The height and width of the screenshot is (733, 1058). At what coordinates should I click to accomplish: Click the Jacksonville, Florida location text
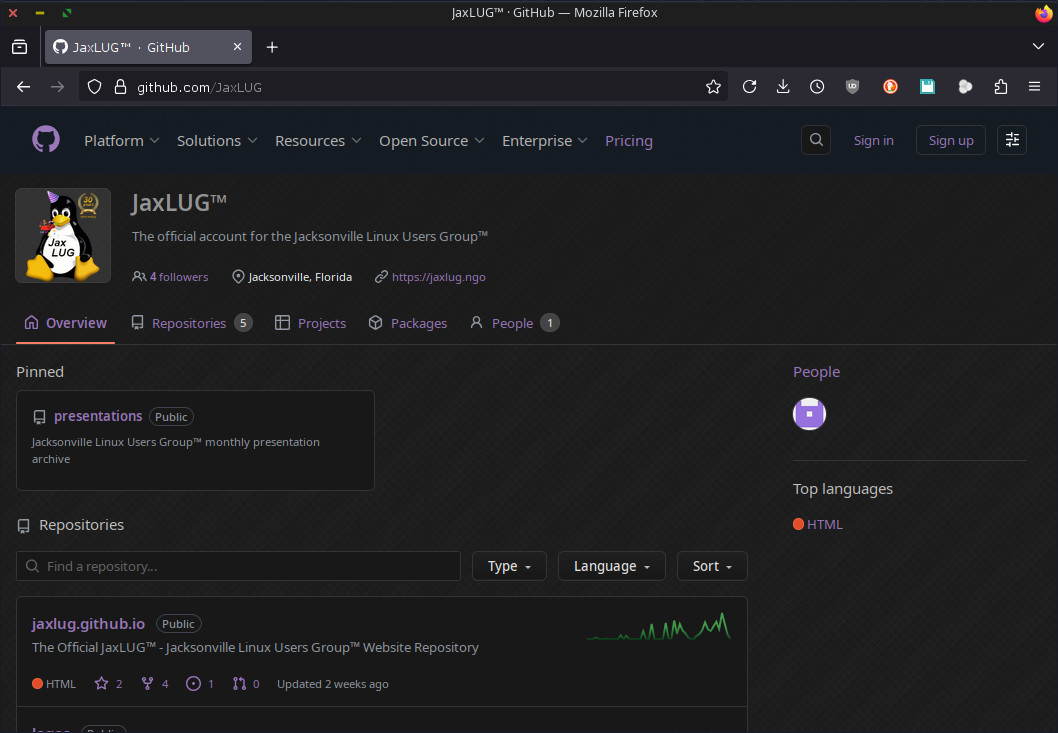[x=300, y=277]
